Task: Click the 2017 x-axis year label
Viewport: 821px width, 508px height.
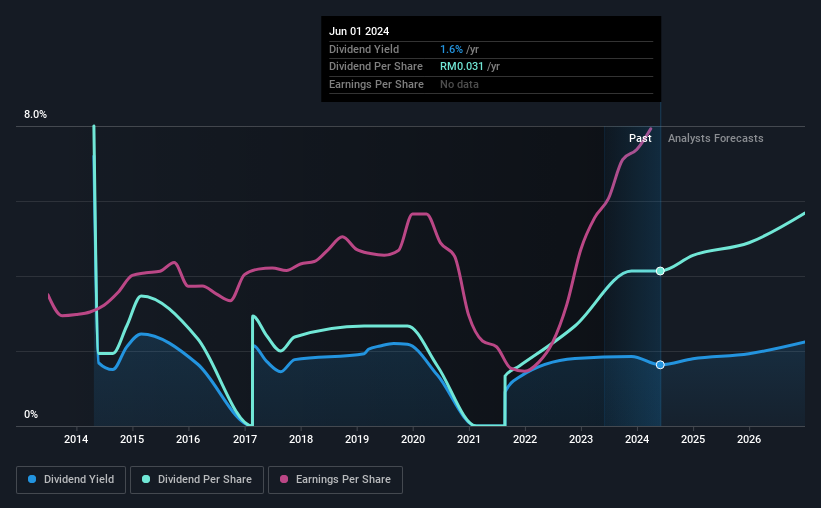Action: (245, 439)
